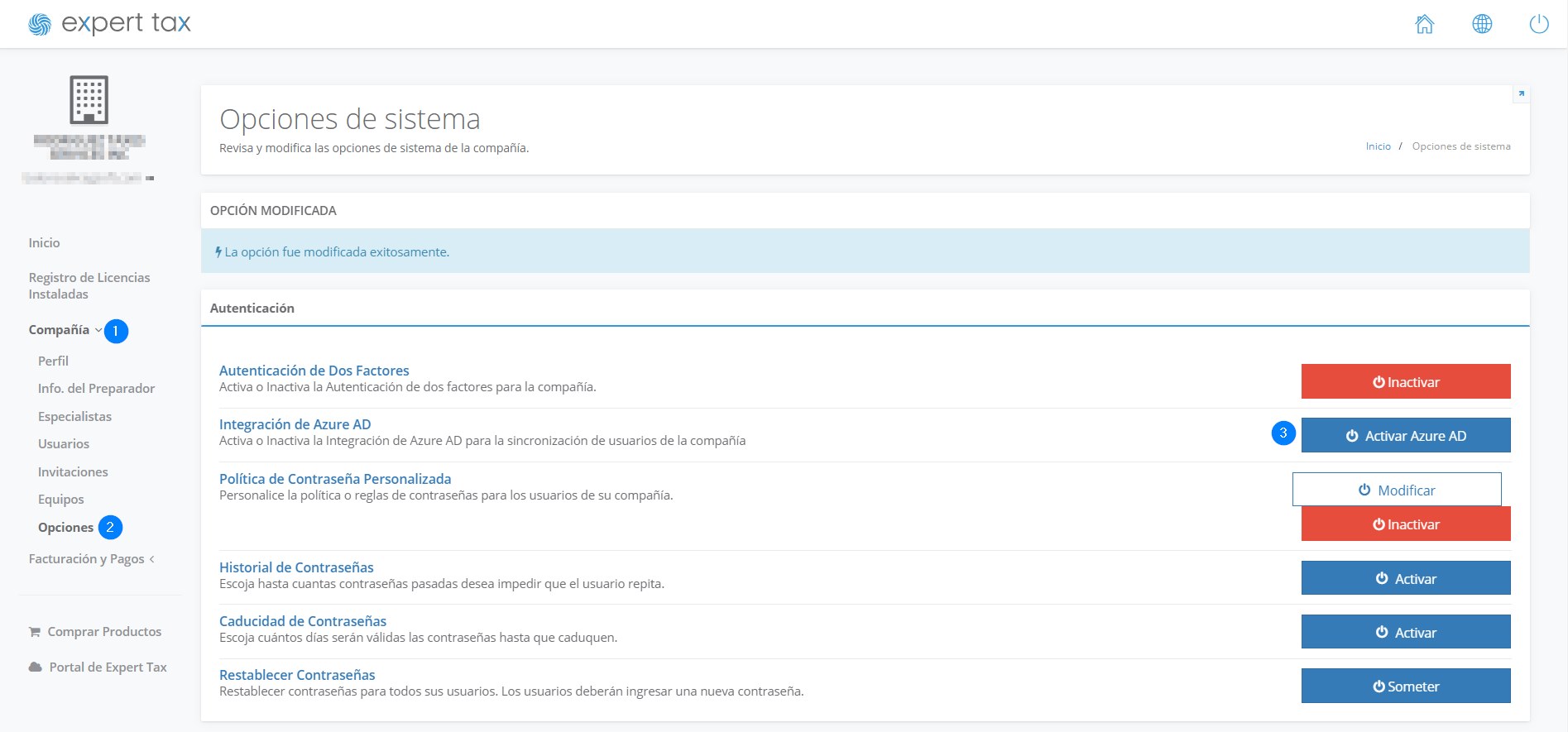Activate Caducidad de Contraseñas
Image resolution: width=1568 pixels, height=732 pixels.
tap(1405, 633)
